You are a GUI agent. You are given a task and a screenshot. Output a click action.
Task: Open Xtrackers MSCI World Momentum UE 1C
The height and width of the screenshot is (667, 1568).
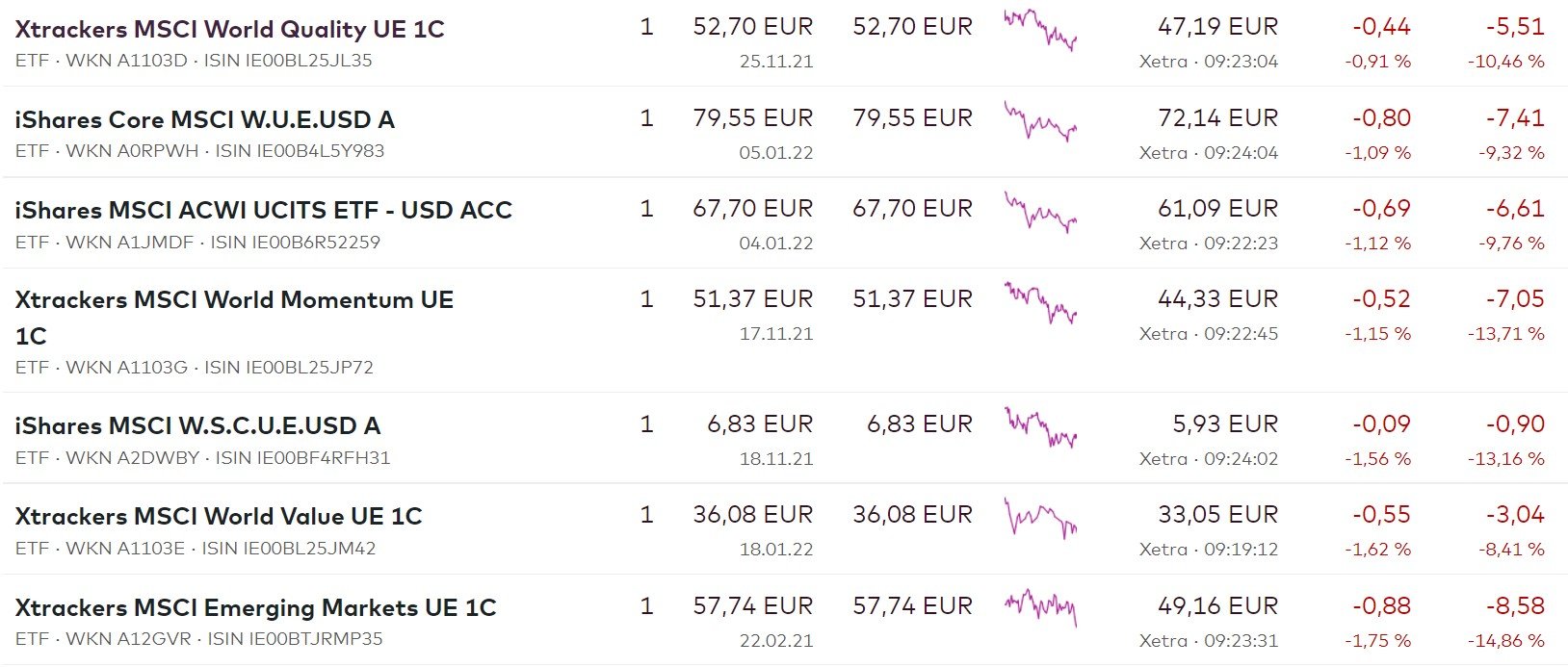click(234, 300)
